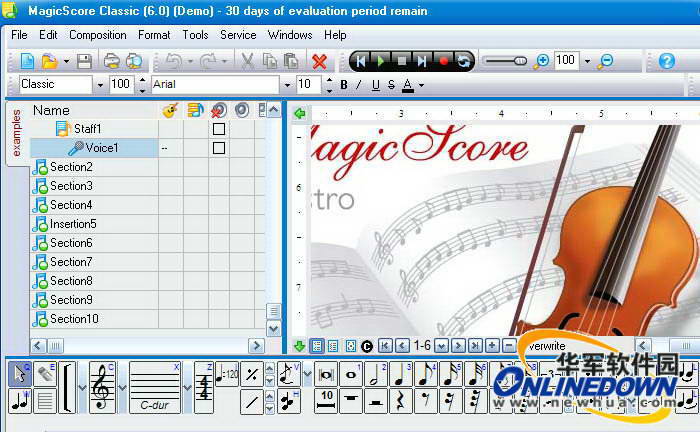Tick the checkbox in the Staff1 row

point(219,129)
